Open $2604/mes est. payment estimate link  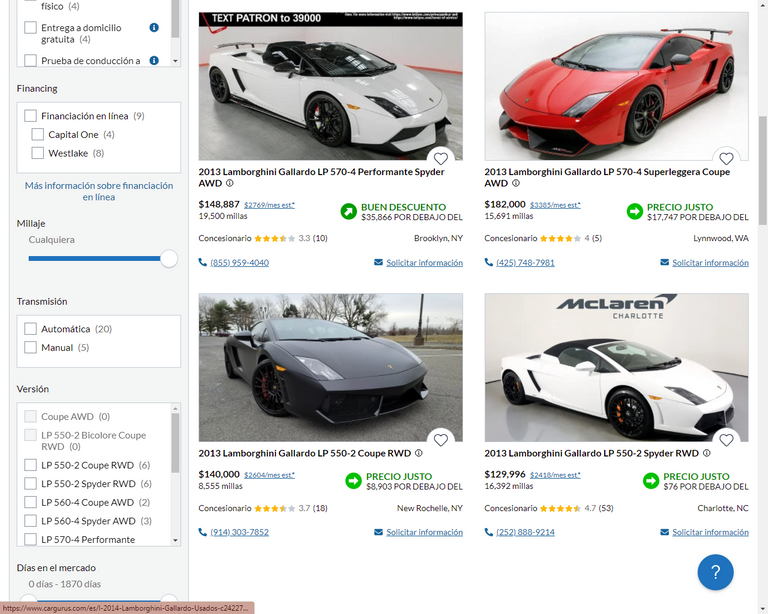269,475
